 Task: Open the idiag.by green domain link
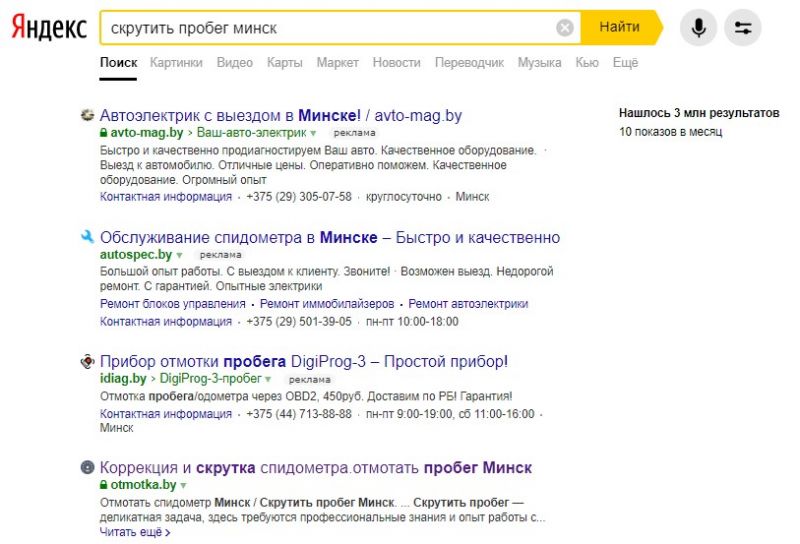click(x=123, y=379)
